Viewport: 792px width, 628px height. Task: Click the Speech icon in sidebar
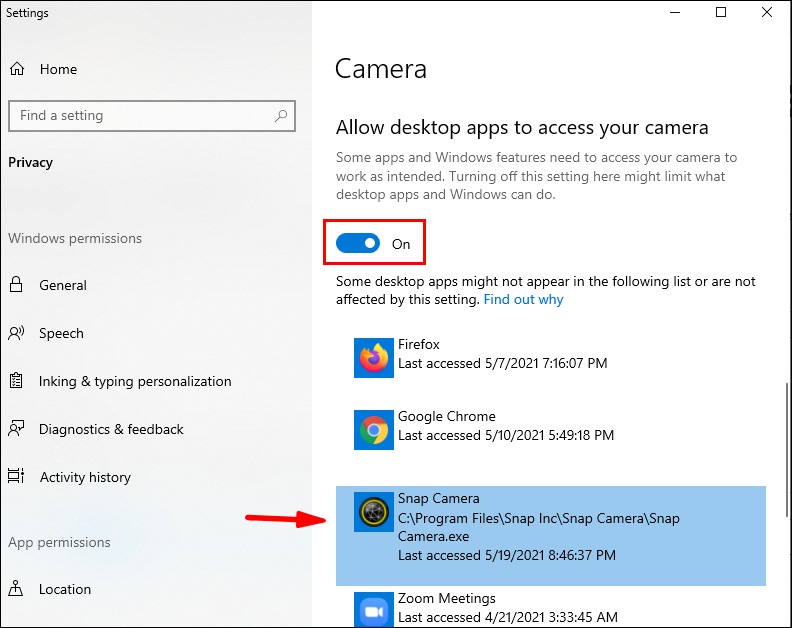click(x=16, y=333)
